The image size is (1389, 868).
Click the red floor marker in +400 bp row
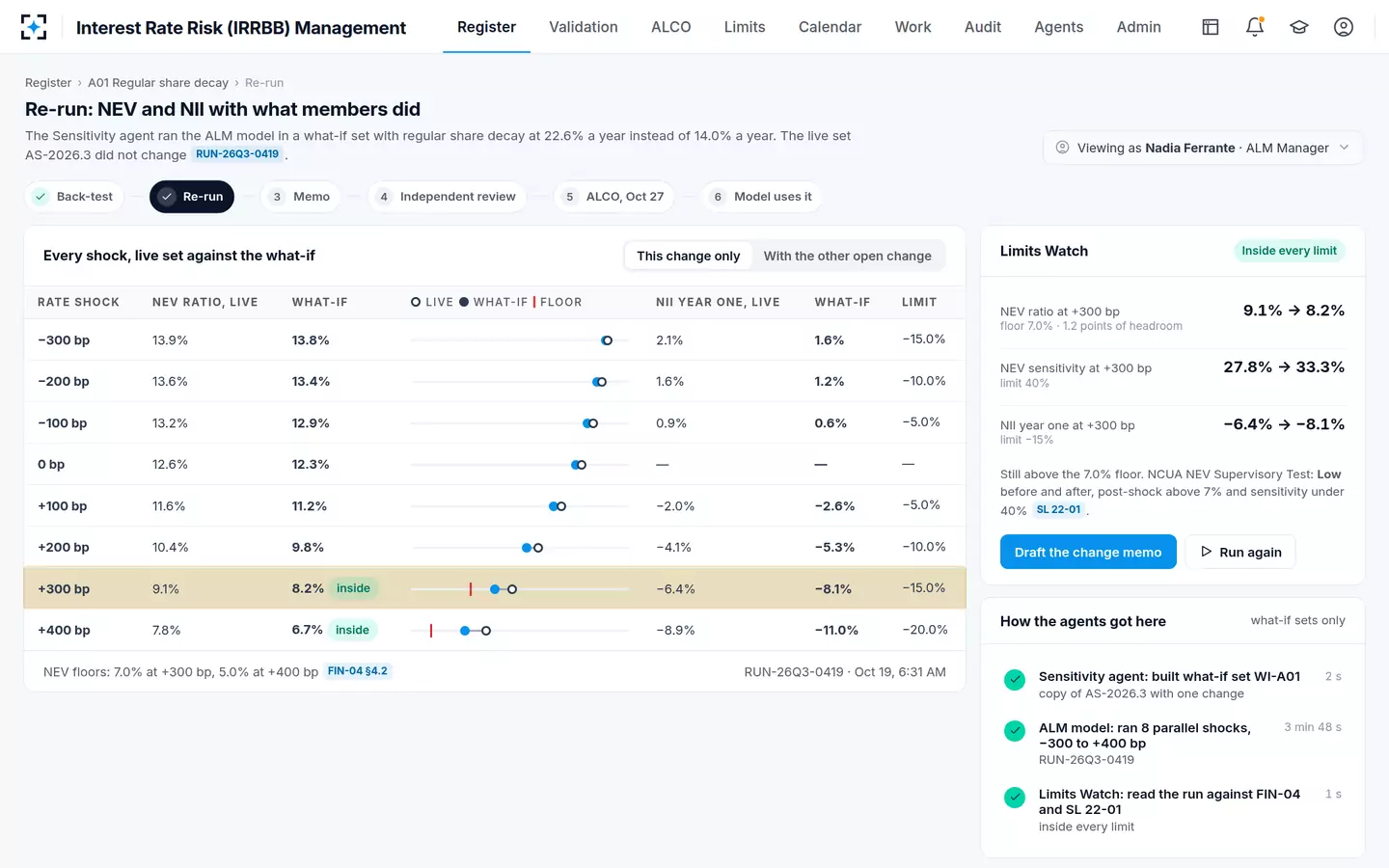click(x=431, y=631)
